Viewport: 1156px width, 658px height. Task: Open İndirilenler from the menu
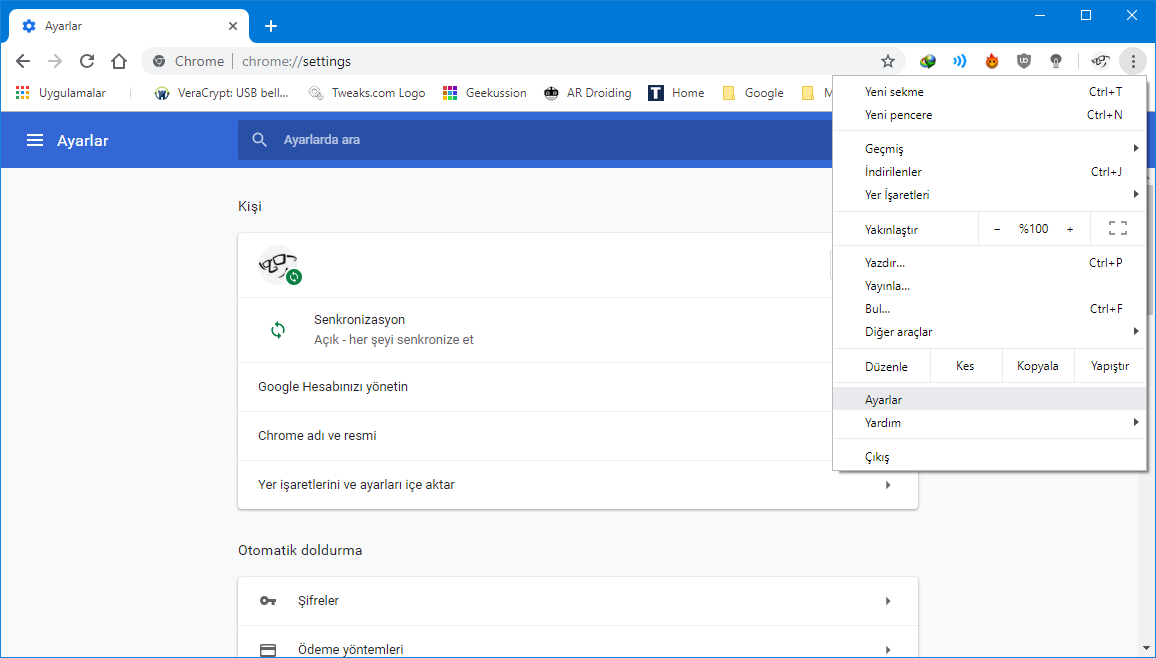[x=989, y=172]
